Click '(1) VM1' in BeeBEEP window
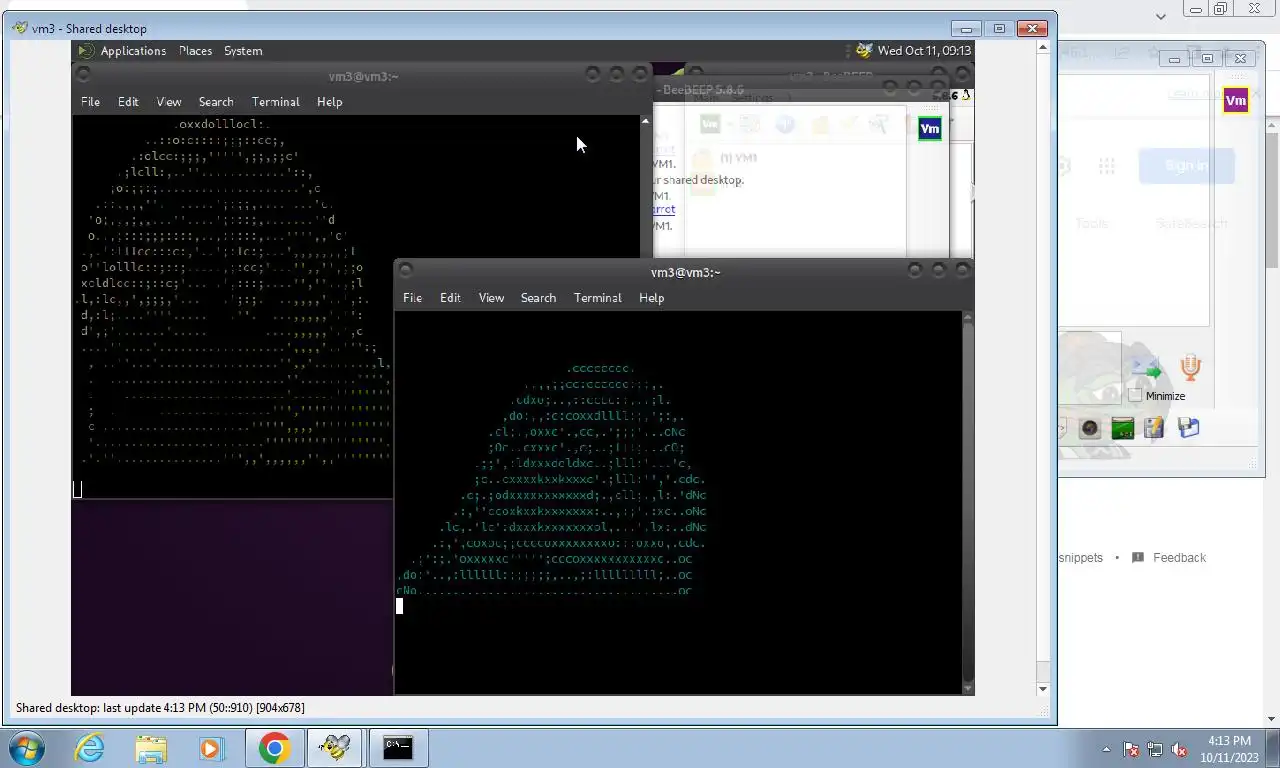This screenshot has width=1280, height=768. click(738, 158)
